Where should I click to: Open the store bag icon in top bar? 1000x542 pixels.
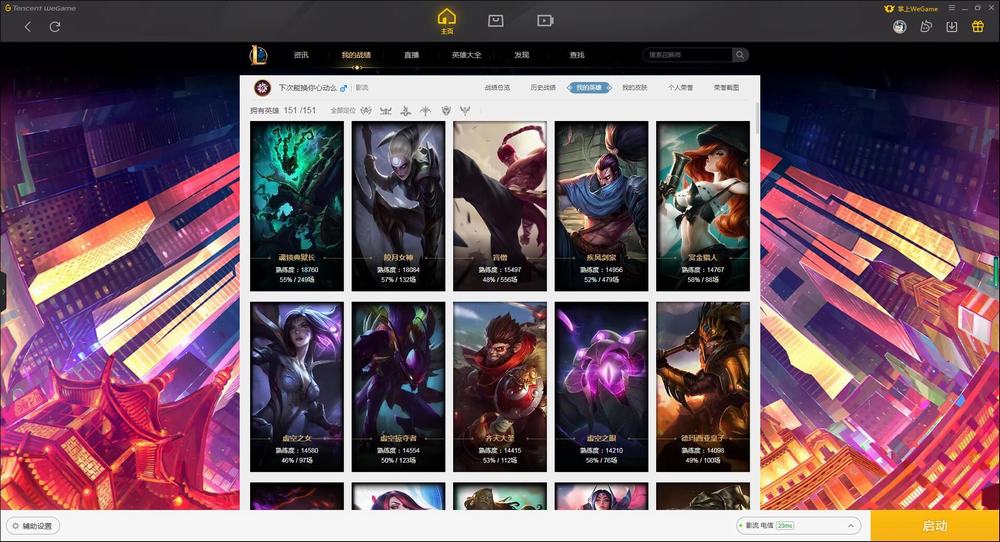[x=496, y=20]
